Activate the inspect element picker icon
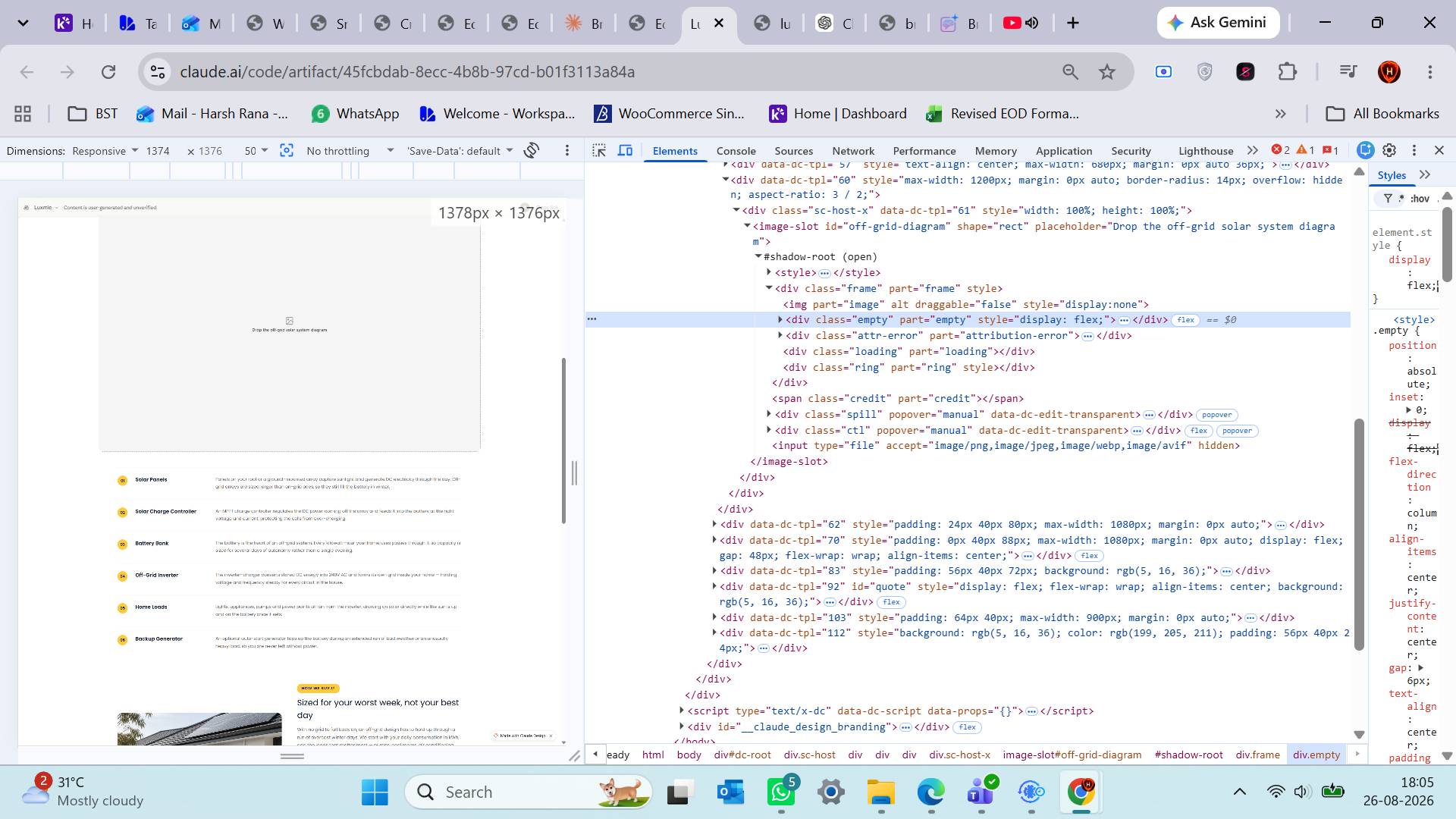Screen dimensions: 1456x819 (599, 150)
